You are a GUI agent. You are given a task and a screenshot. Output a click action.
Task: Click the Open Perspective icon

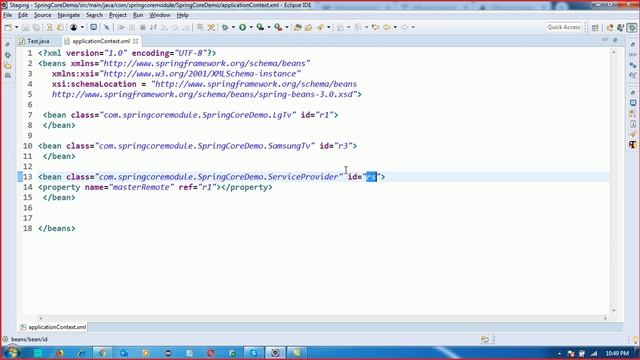coord(595,27)
